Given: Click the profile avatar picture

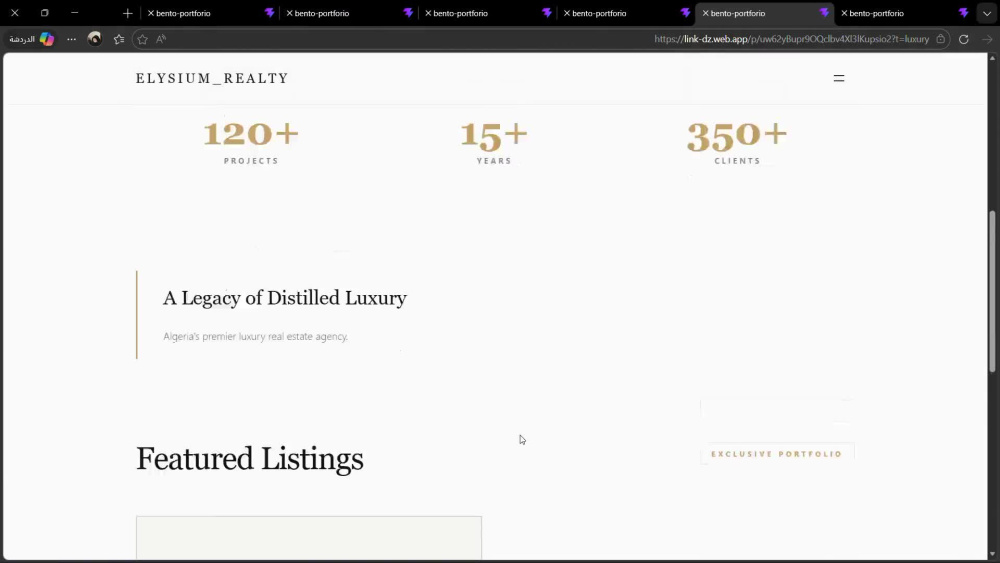Looking at the screenshot, I should [x=94, y=39].
